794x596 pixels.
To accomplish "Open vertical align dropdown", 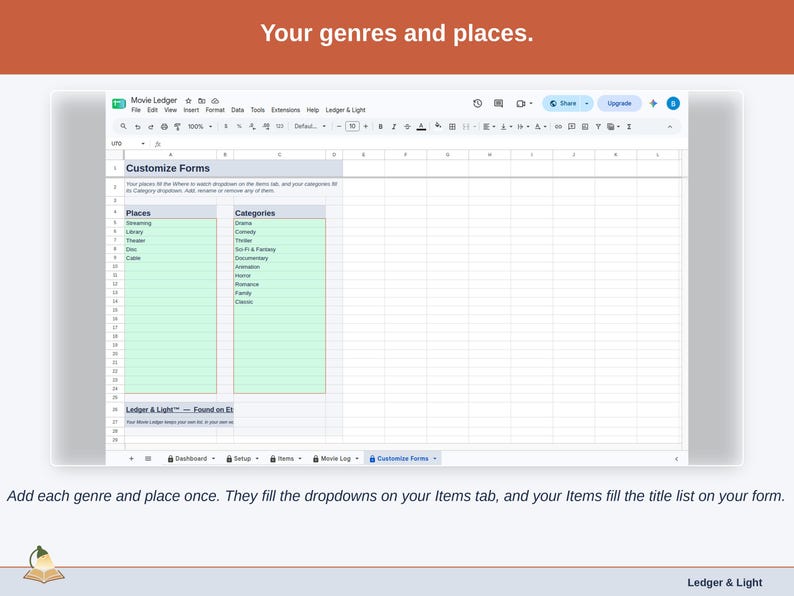I will 506,127.
